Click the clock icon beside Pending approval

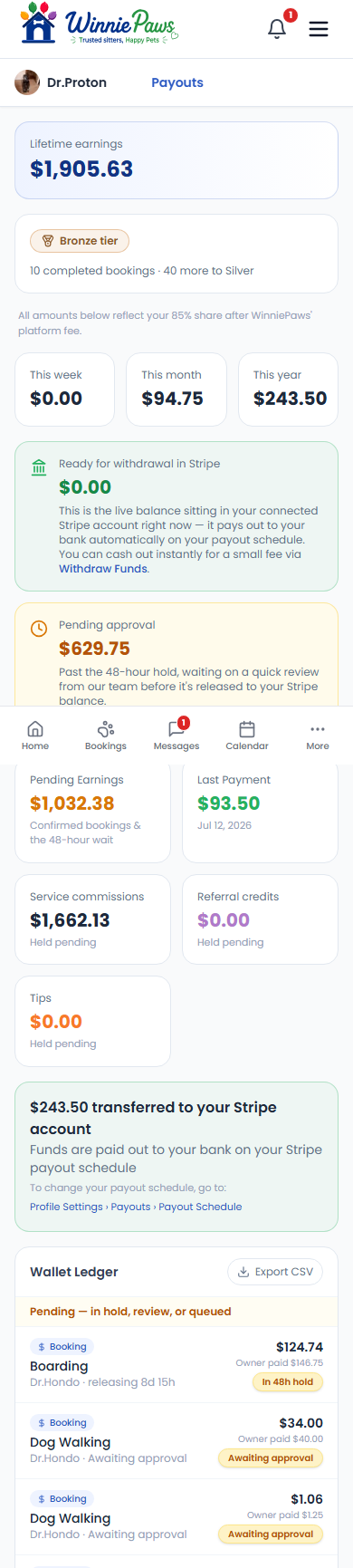tap(38, 629)
